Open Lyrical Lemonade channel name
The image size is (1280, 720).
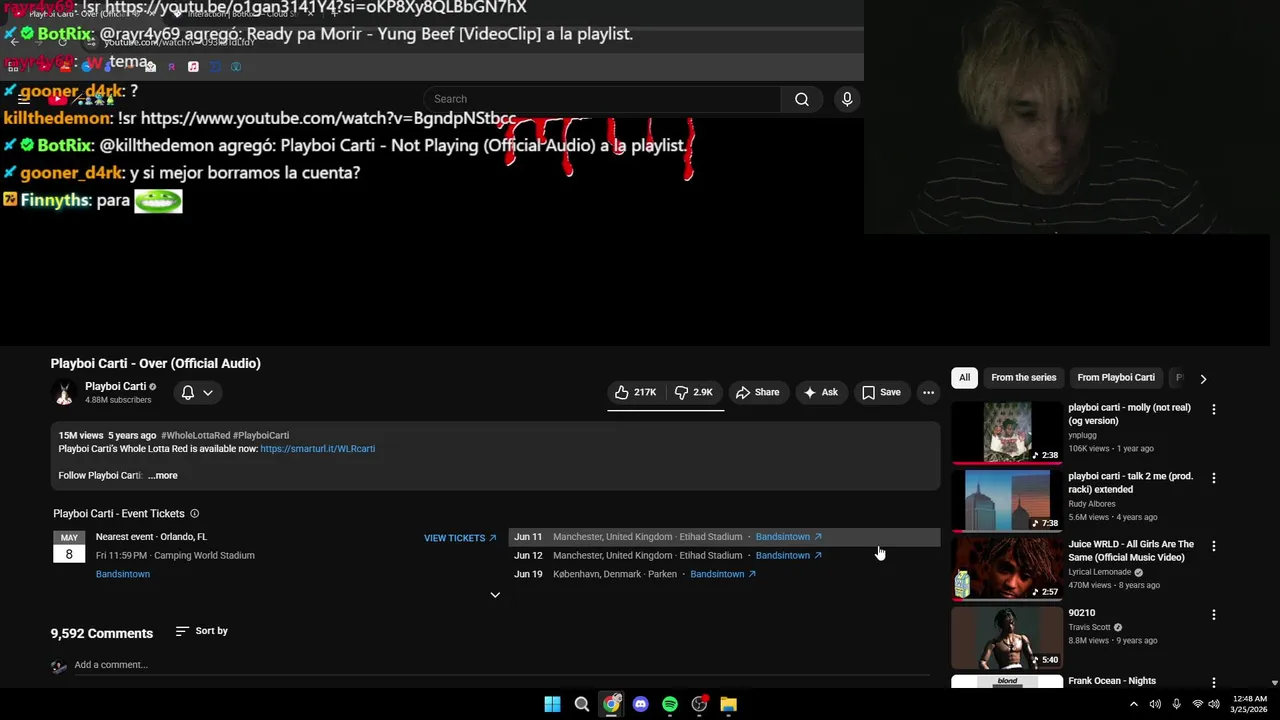[x=1099, y=572]
